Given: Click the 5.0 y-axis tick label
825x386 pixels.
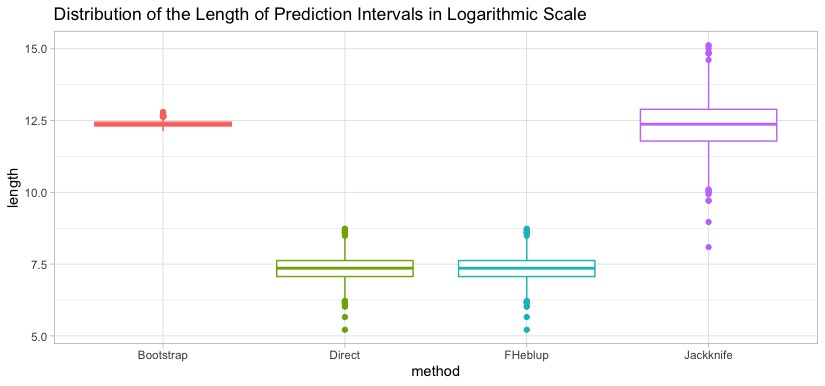Looking at the screenshot, I should click(x=38, y=336).
